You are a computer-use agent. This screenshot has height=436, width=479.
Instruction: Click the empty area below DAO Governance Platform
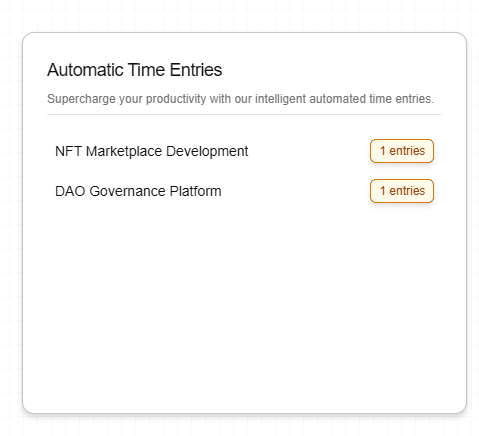[x=244, y=300]
